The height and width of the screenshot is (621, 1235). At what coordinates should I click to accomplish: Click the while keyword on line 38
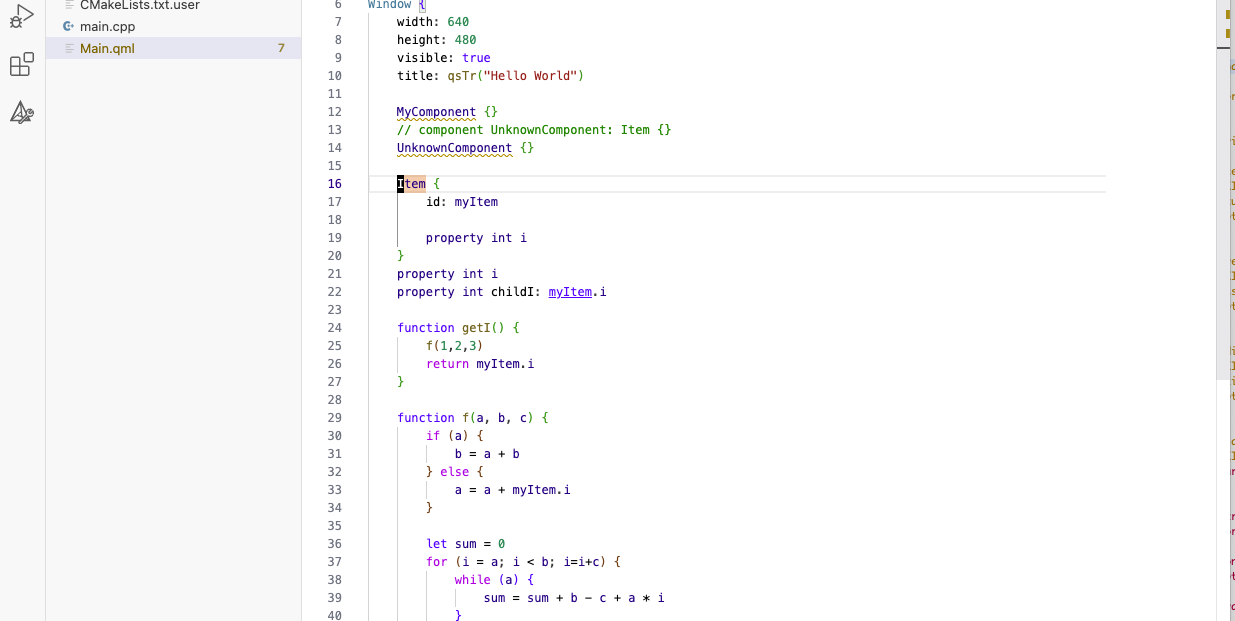[472, 580]
